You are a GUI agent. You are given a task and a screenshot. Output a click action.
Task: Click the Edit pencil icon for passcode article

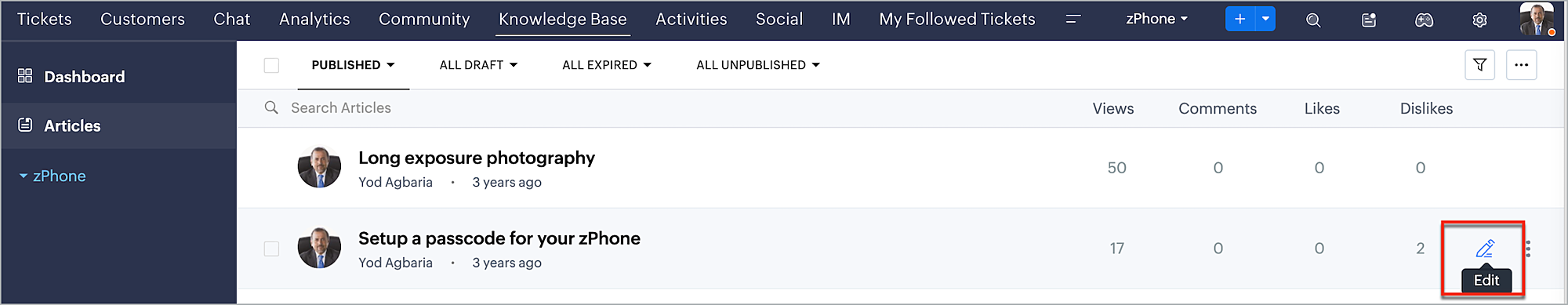[x=1485, y=249]
